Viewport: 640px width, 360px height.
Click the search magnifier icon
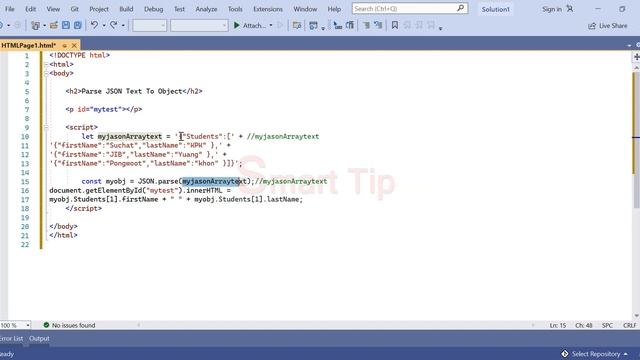[x=460, y=8]
